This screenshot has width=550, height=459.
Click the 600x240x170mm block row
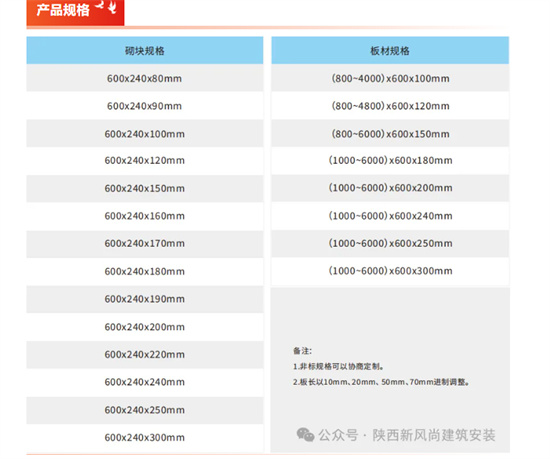click(145, 243)
